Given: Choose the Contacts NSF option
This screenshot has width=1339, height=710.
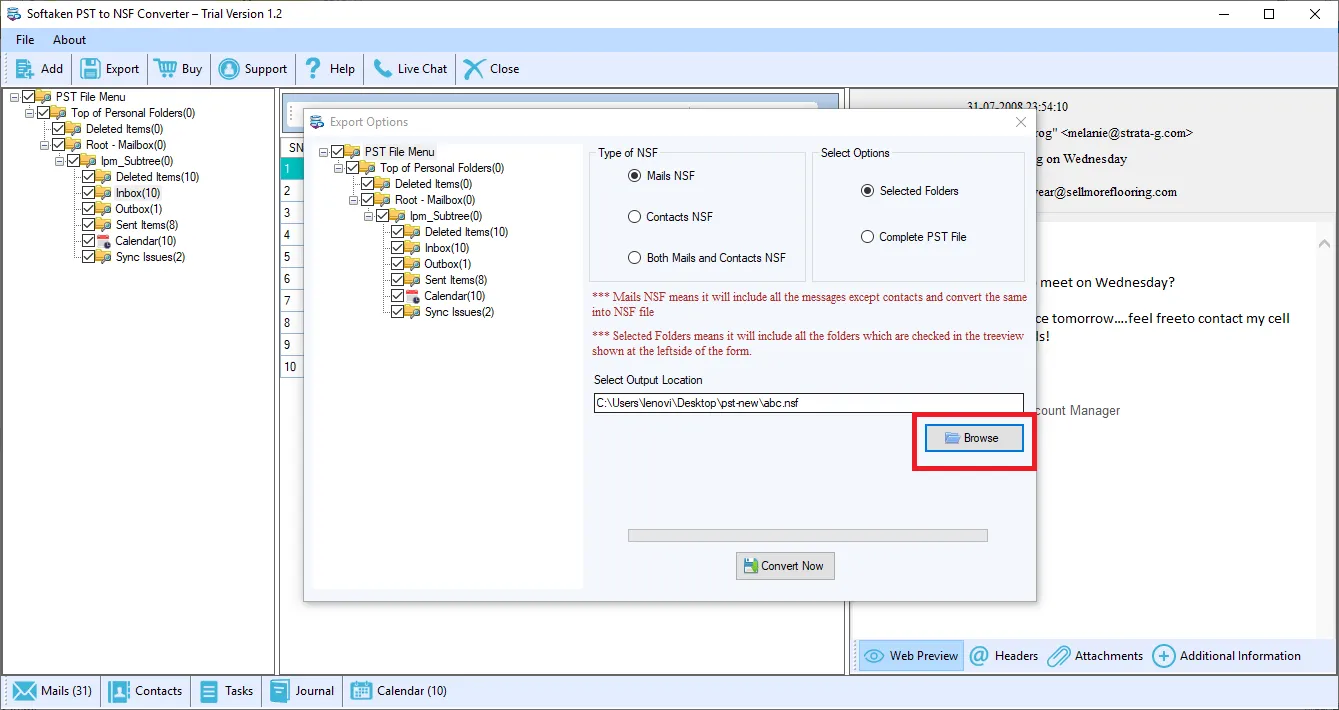Looking at the screenshot, I should (x=634, y=217).
